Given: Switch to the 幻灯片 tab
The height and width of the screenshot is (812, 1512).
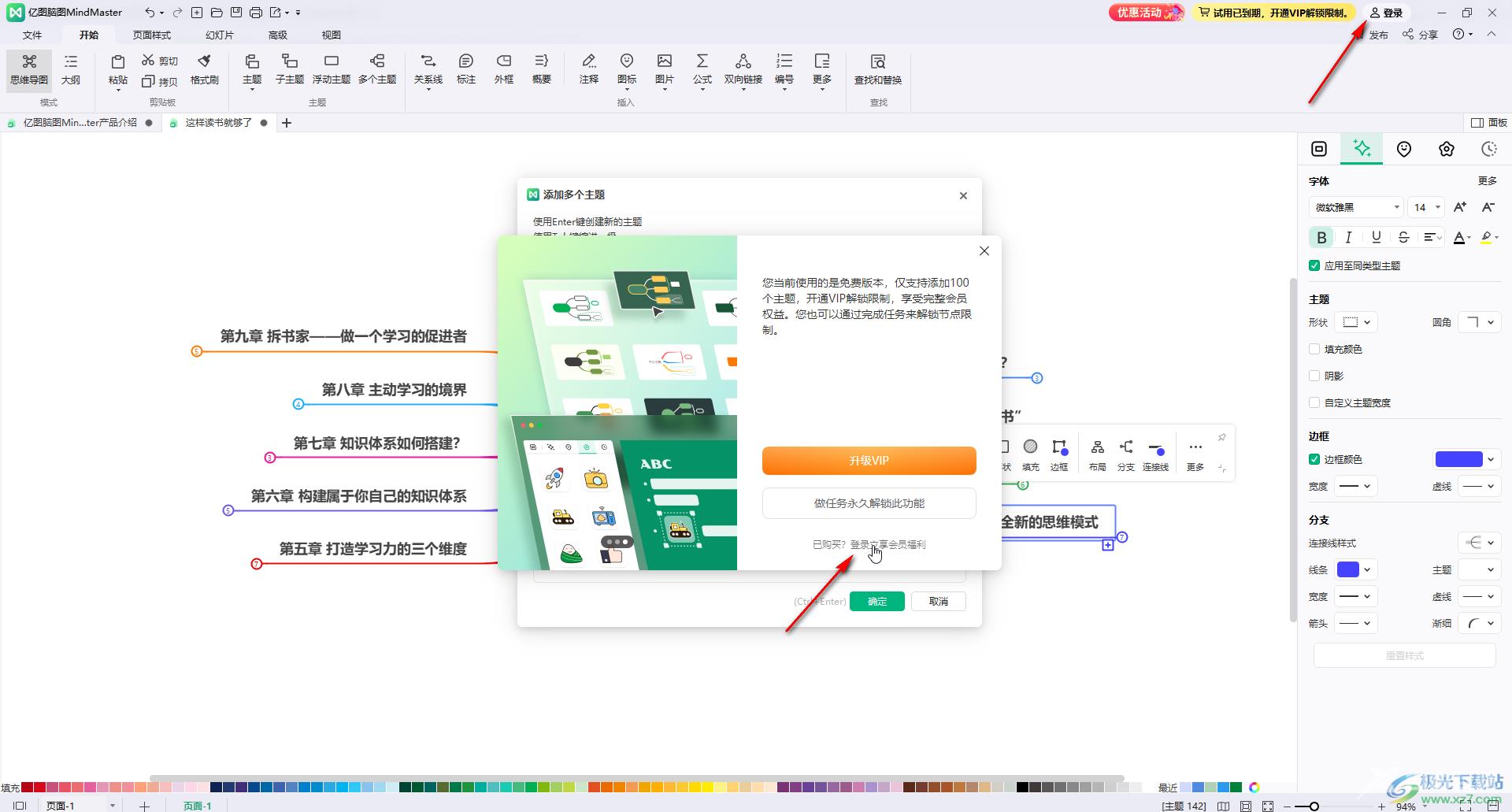Looking at the screenshot, I should (220, 35).
